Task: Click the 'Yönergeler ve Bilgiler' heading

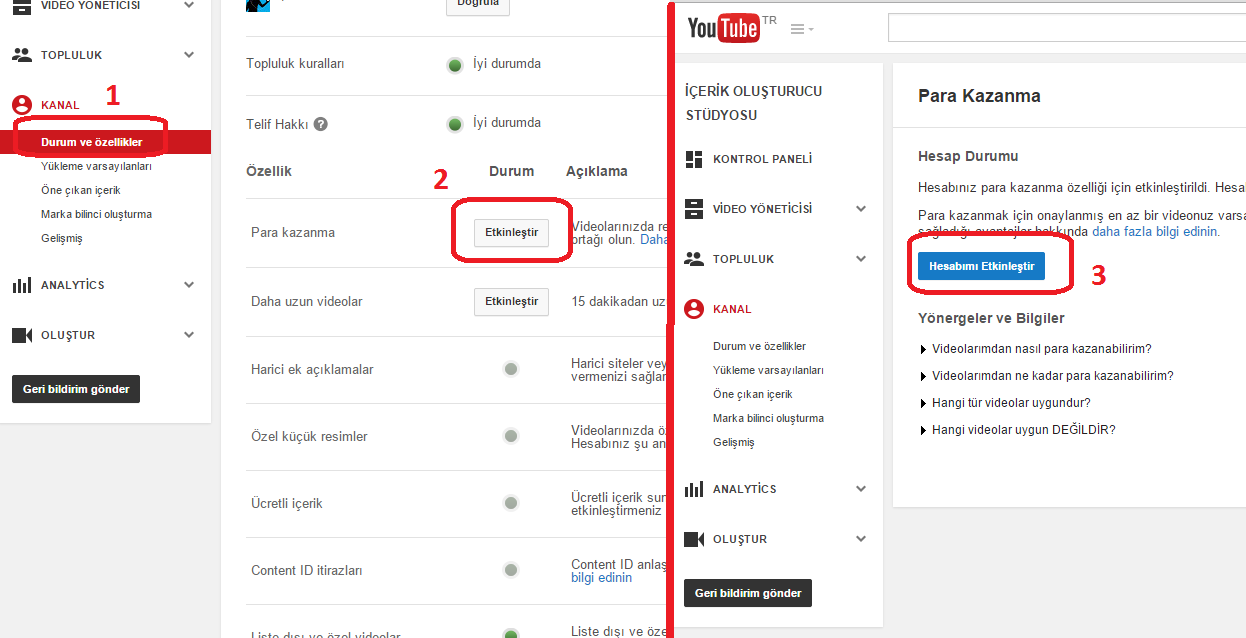Action: click(991, 318)
